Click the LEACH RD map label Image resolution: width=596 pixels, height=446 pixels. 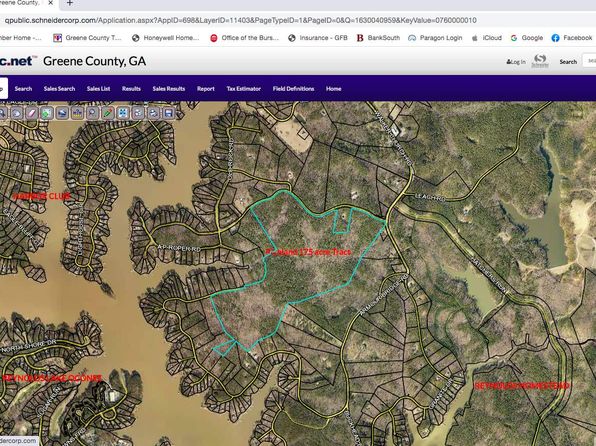[430, 197]
